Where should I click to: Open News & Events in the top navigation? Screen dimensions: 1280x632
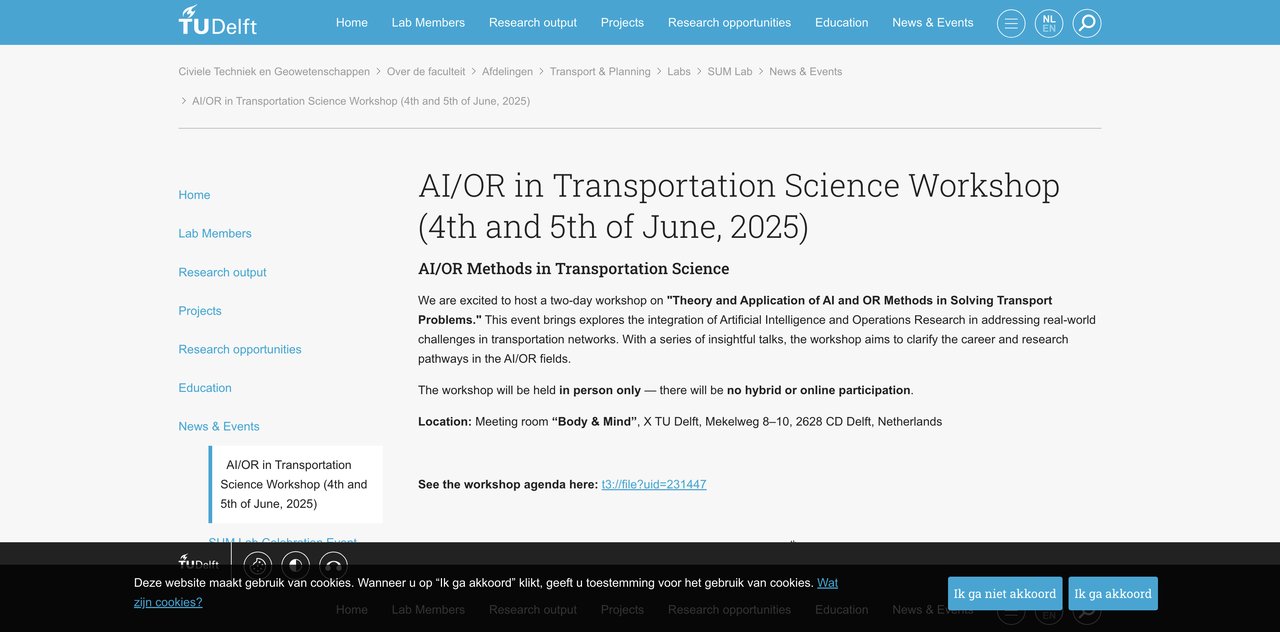pos(933,22)
